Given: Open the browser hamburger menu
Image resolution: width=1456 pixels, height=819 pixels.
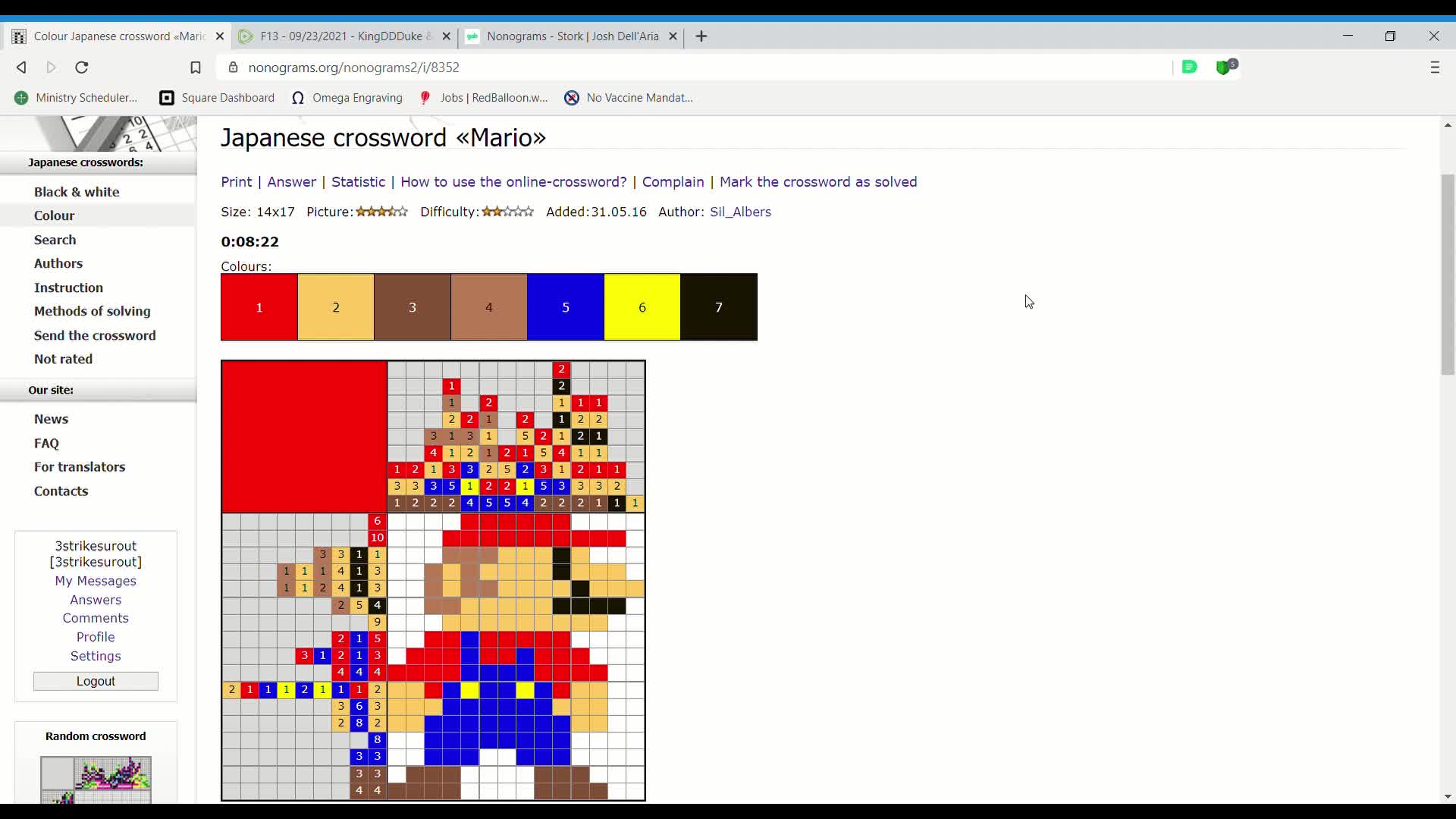Looking at the screenshot, I should click(x=1436, y=67).
